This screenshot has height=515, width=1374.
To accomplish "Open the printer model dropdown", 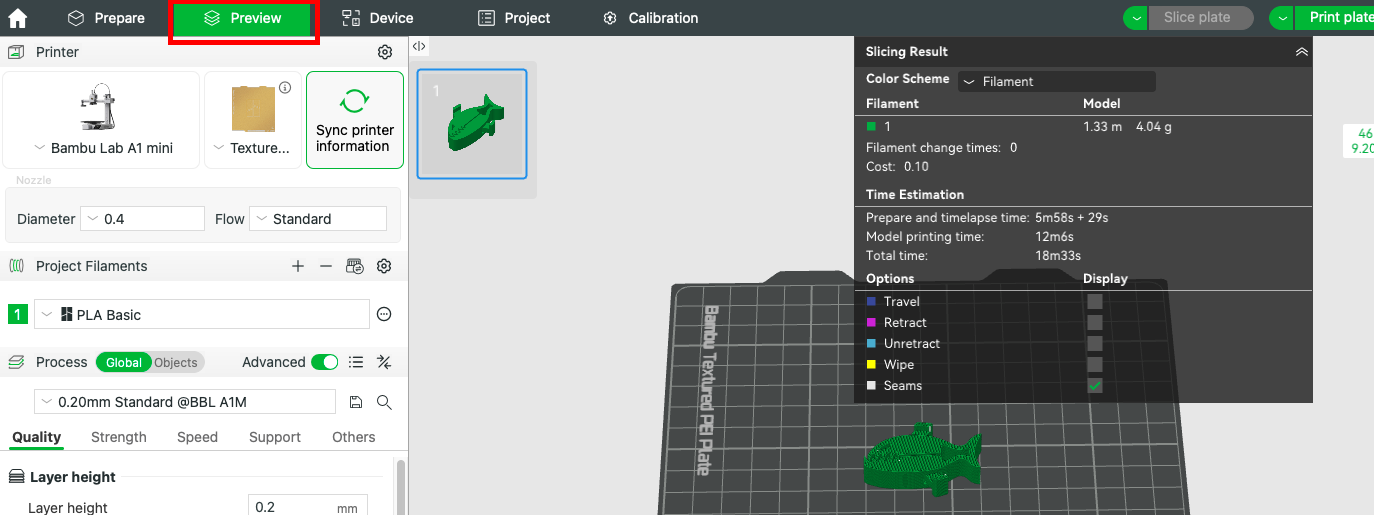I will 103,148.
